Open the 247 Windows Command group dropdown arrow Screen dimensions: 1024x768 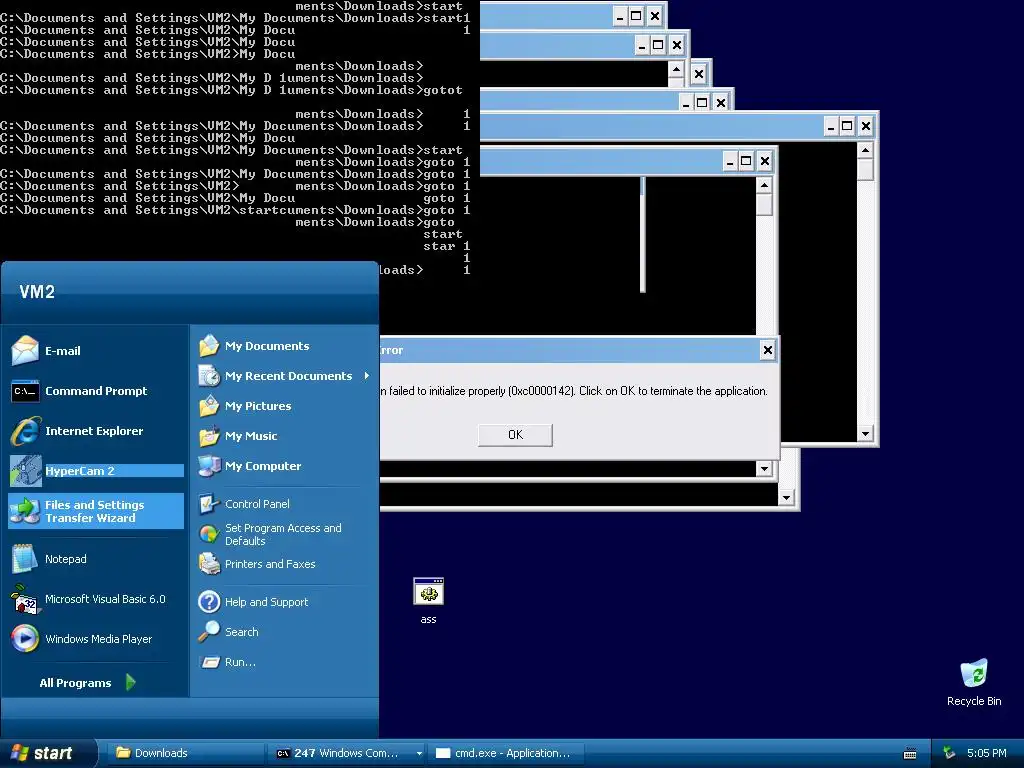[419, 754]
